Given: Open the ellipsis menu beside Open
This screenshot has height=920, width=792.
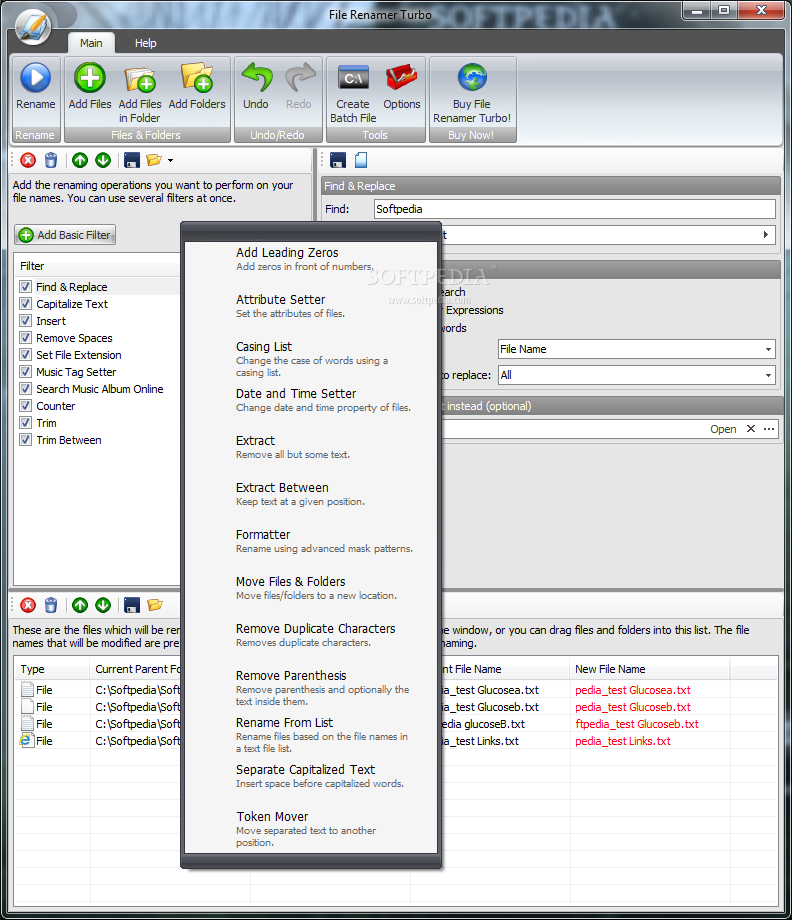Looking at the screenshot, I should click(x=769, y=429).
